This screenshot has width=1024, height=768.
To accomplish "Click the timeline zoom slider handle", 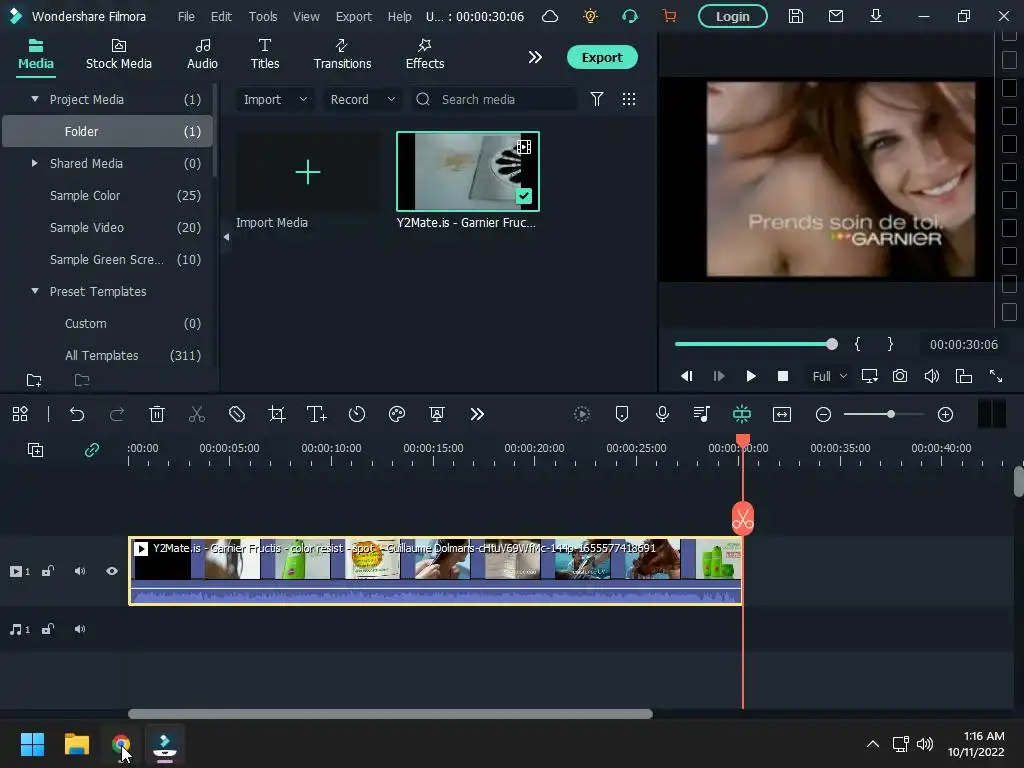I will coord(890,414).
